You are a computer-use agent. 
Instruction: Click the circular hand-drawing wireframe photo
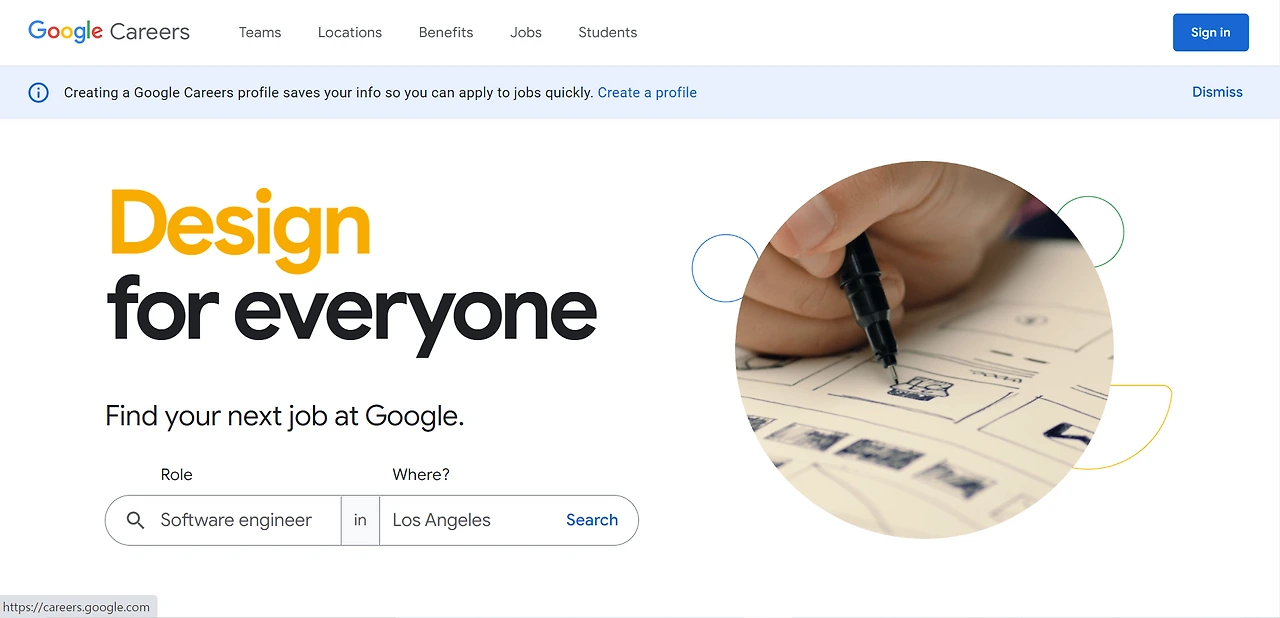924,350
